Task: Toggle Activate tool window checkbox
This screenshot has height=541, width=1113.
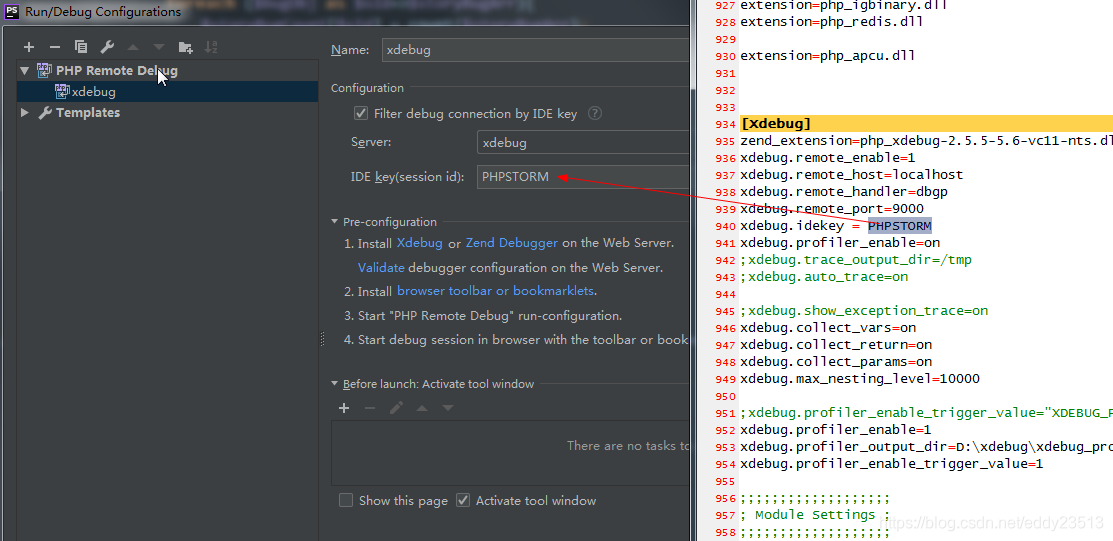Action: click(463, 501)
